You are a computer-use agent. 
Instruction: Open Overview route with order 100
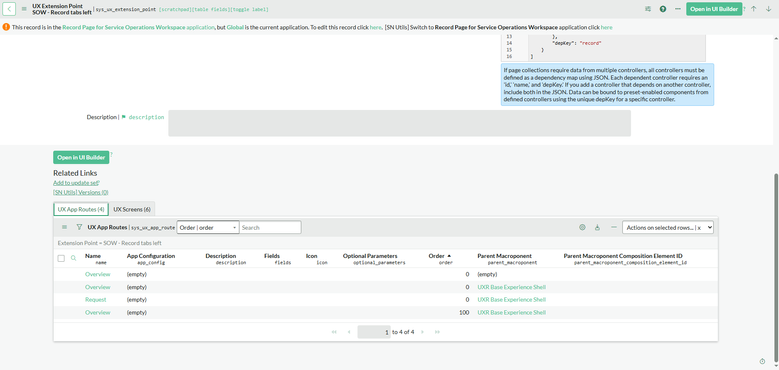tap(97, 312)
